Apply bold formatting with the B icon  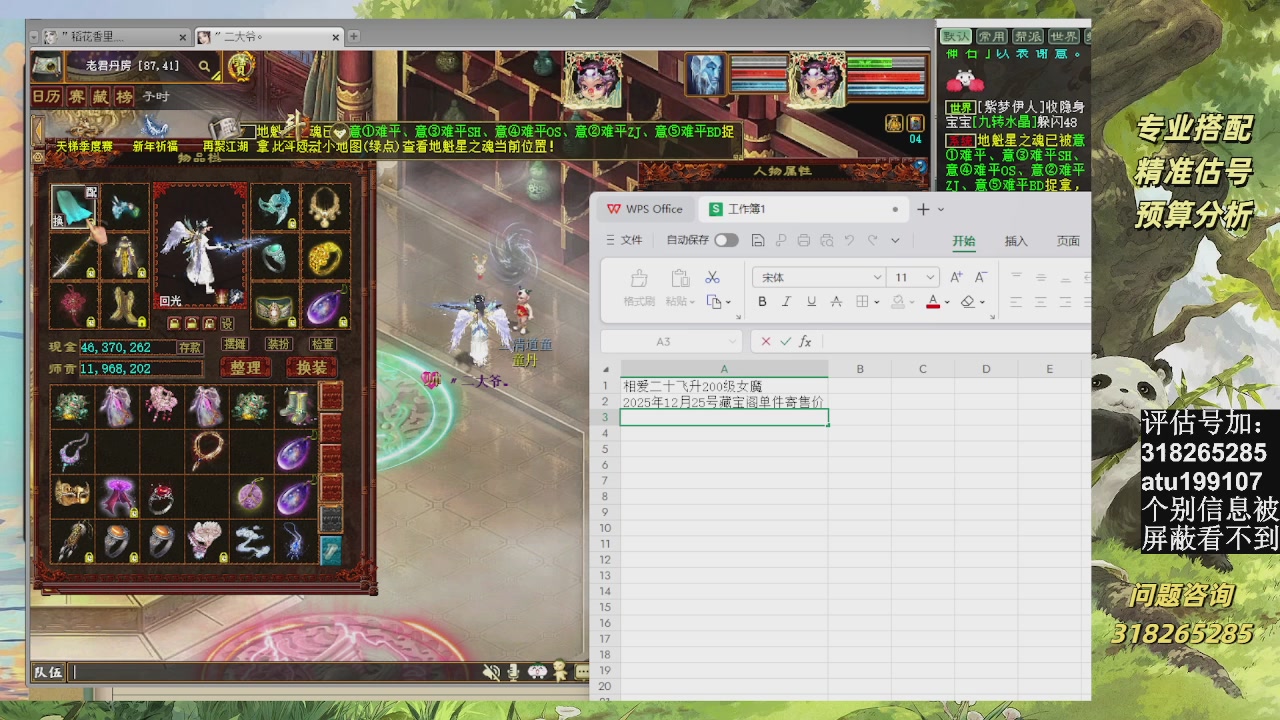(x=762, y=302)
